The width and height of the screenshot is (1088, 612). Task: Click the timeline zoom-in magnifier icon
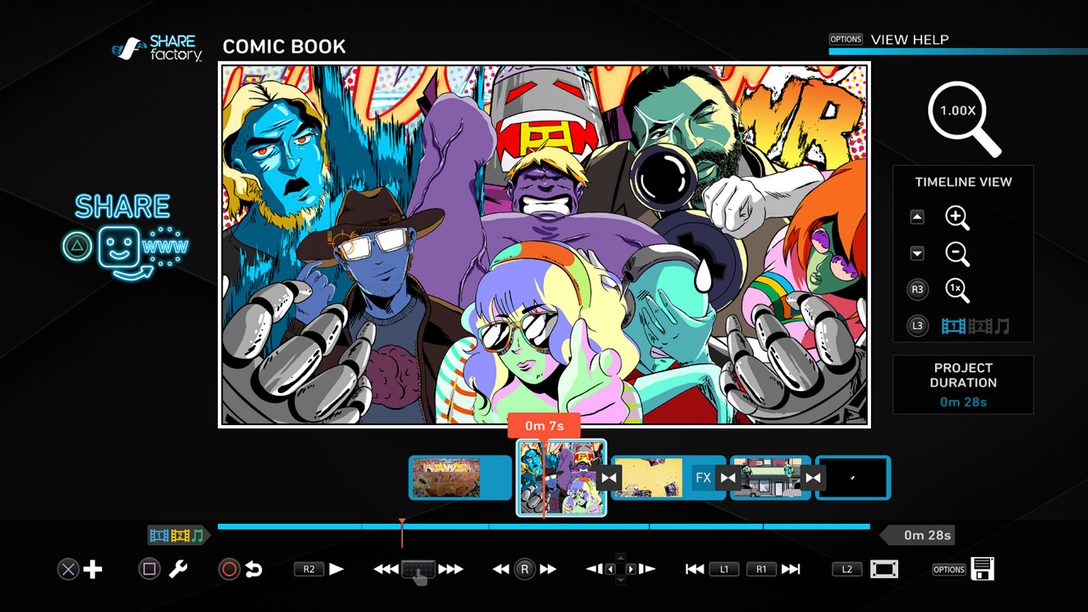click(x=957, y=217)
